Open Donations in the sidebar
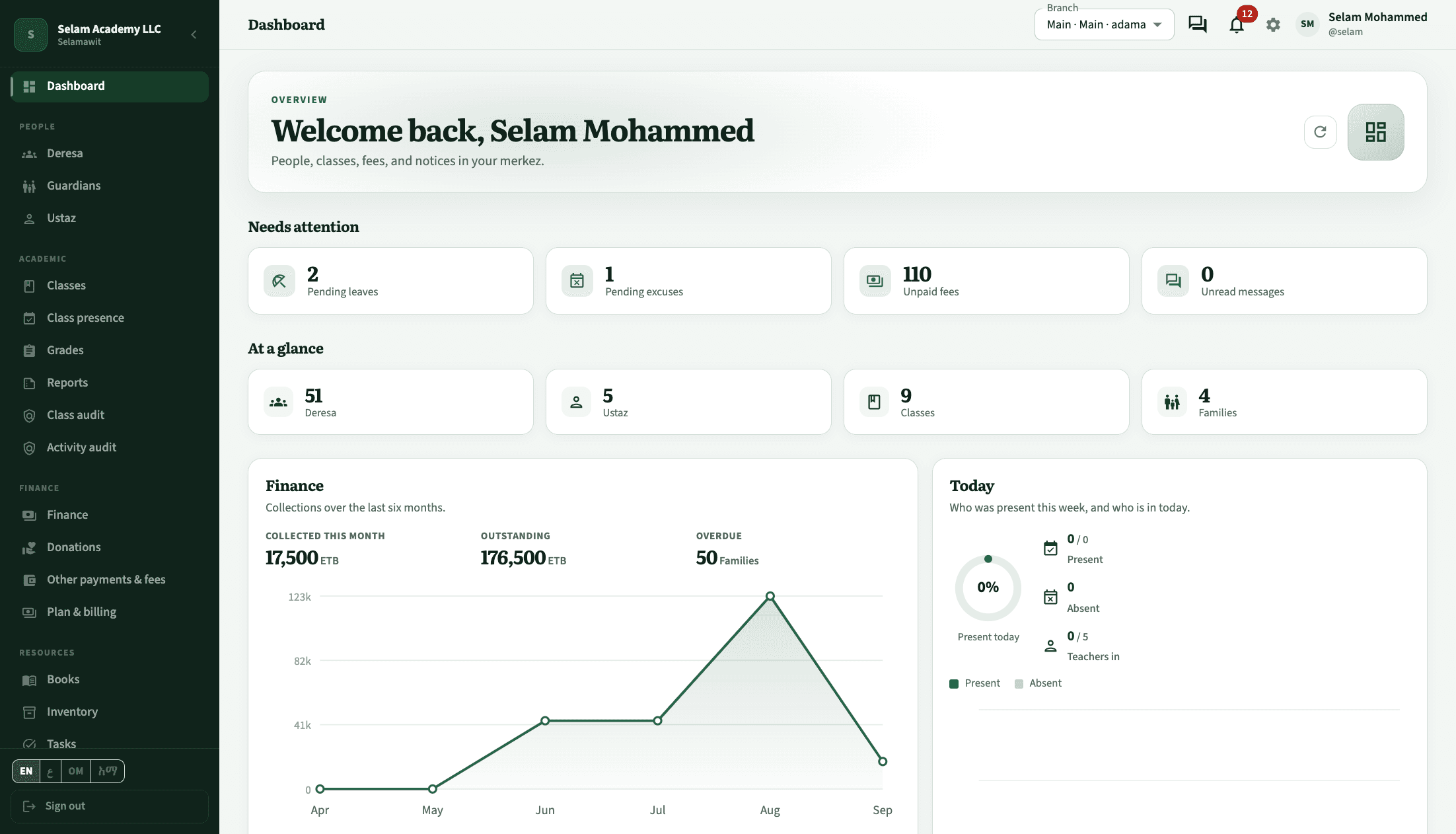The height and width of the screenshot is (834, 1456). coord(110,547)
